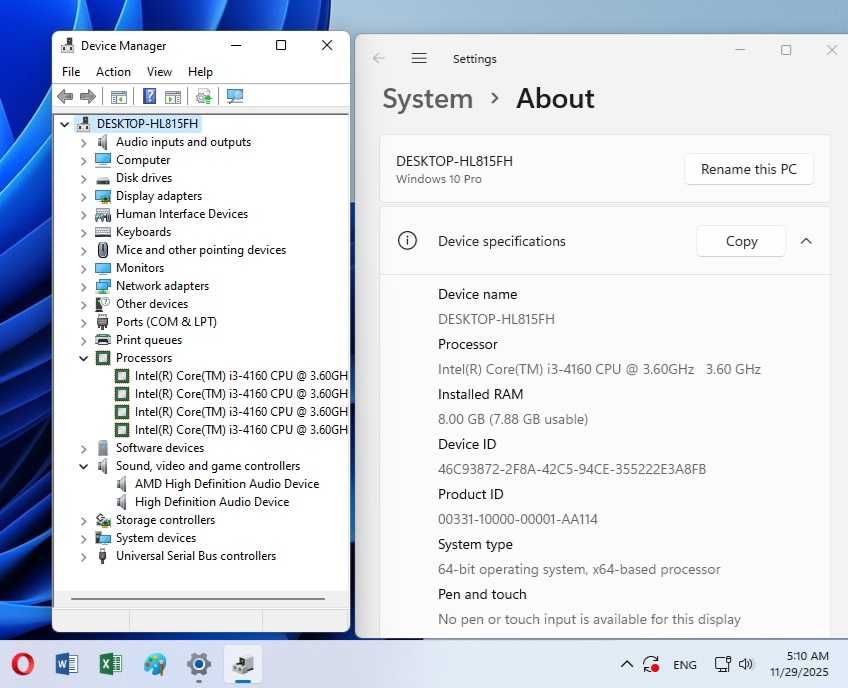Open the Action menu
The image size is (848, 688).
tap(113, 72)
